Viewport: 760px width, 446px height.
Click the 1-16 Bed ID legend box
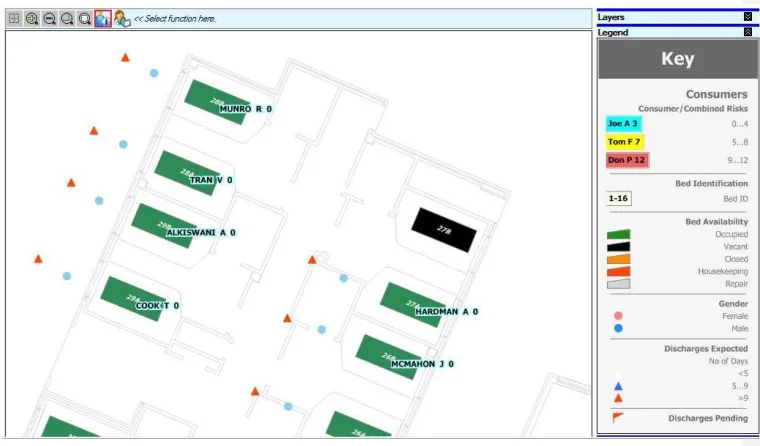pyautogui.click(x=618, y=198)
